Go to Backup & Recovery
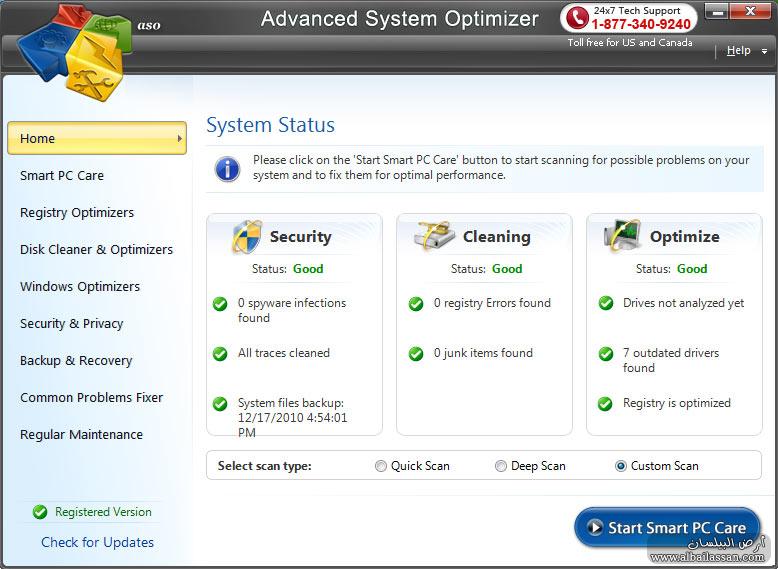The height and width of the screenshot is (569, 778). pos(76,361)
